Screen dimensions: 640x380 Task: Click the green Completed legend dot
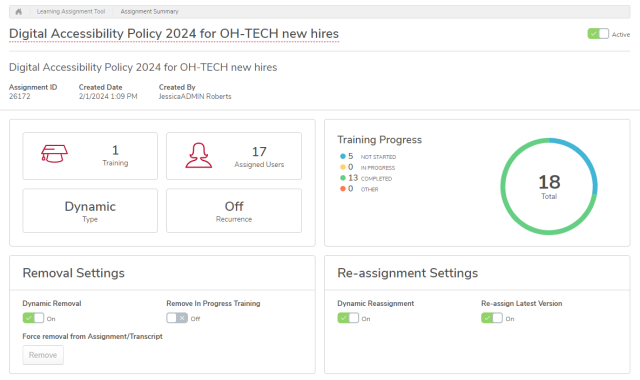[x=343, y=178]
